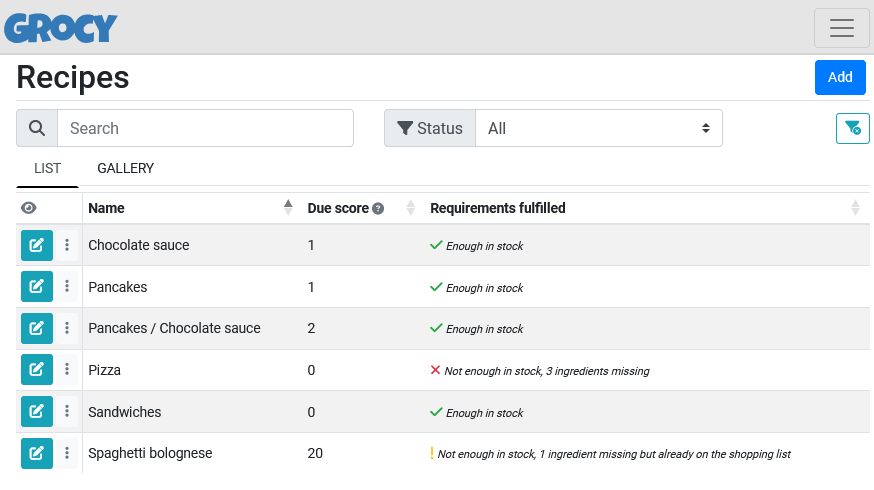Edit the Spaghetti bolognese recipe
The height and width of the screenshot is (490, 874).
tap(36, 453)
